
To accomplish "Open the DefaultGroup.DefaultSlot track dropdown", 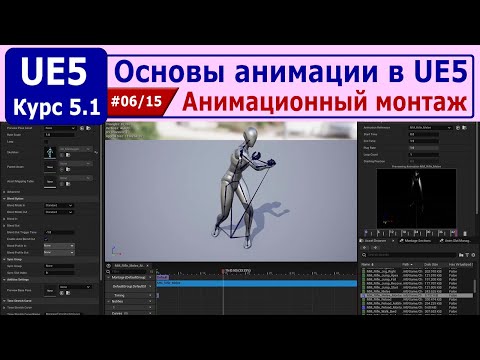I will pyautogui.click(x=150, y=286).
